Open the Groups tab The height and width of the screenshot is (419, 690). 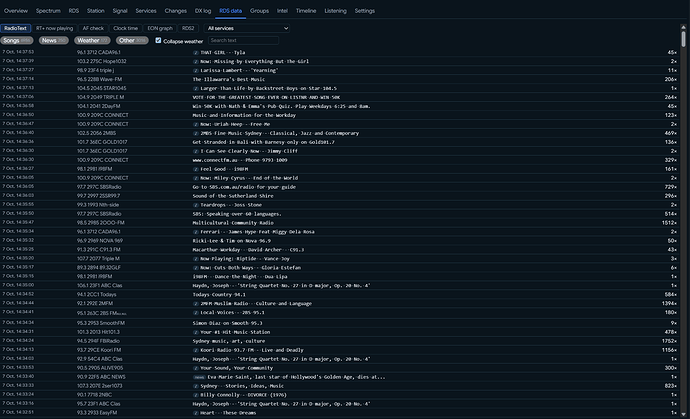coord(259,11)
